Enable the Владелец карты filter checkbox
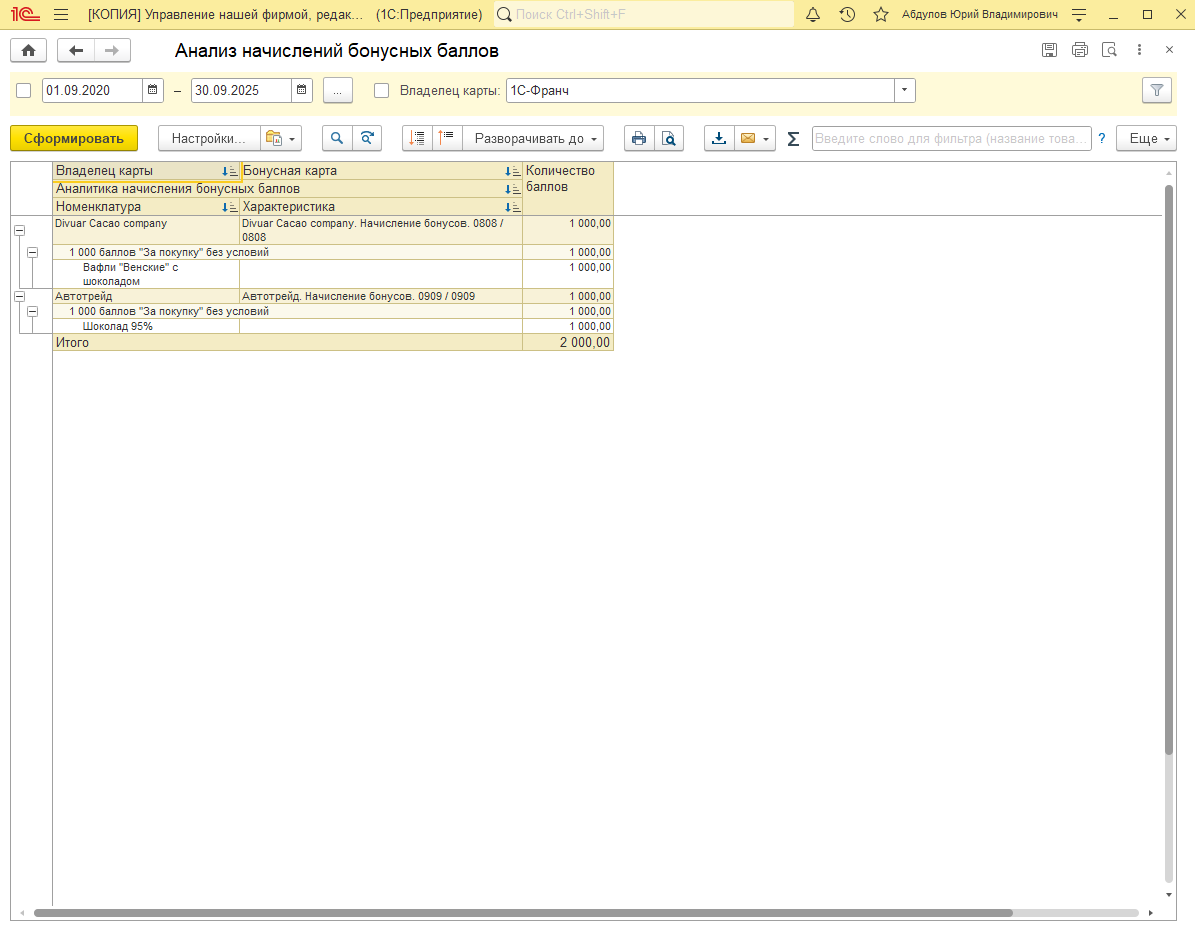The height and width of the screenshot is (931, 1195). (382, 91)
